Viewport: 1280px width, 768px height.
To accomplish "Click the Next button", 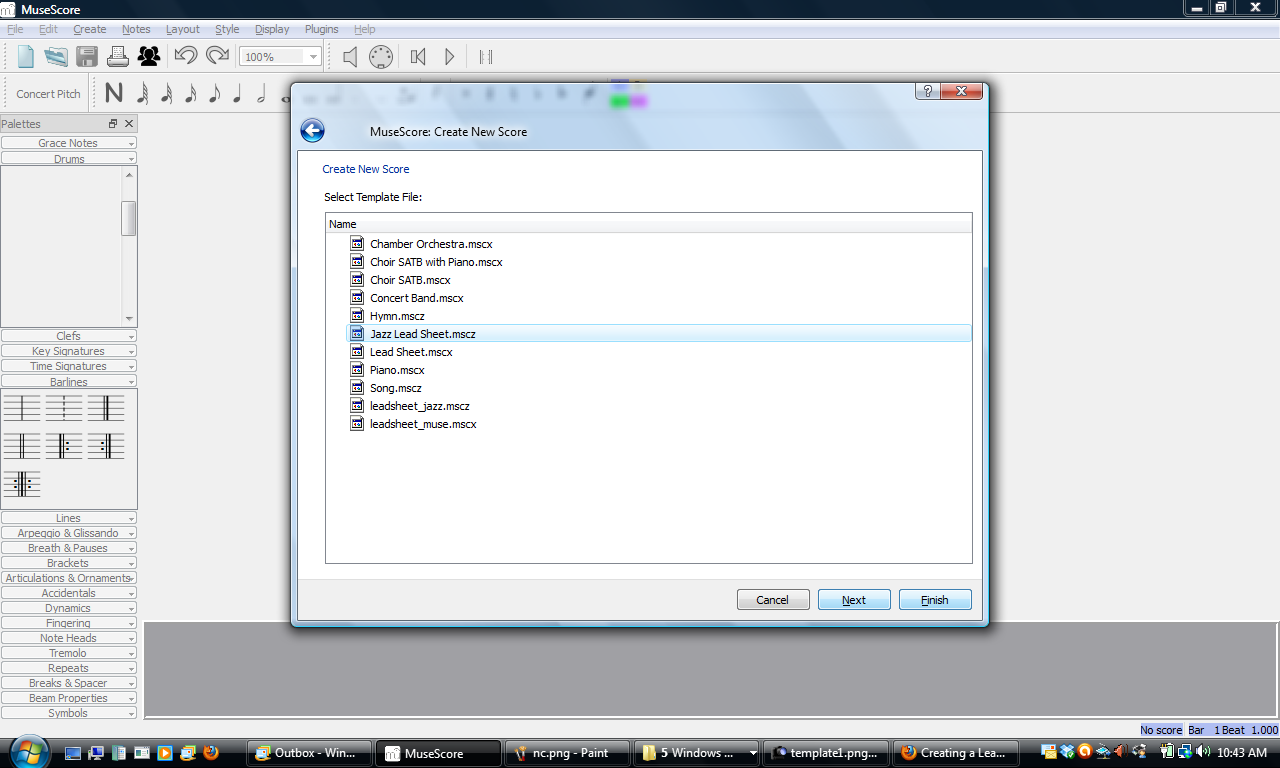I will pyautogui.click(x=854, y=600).
